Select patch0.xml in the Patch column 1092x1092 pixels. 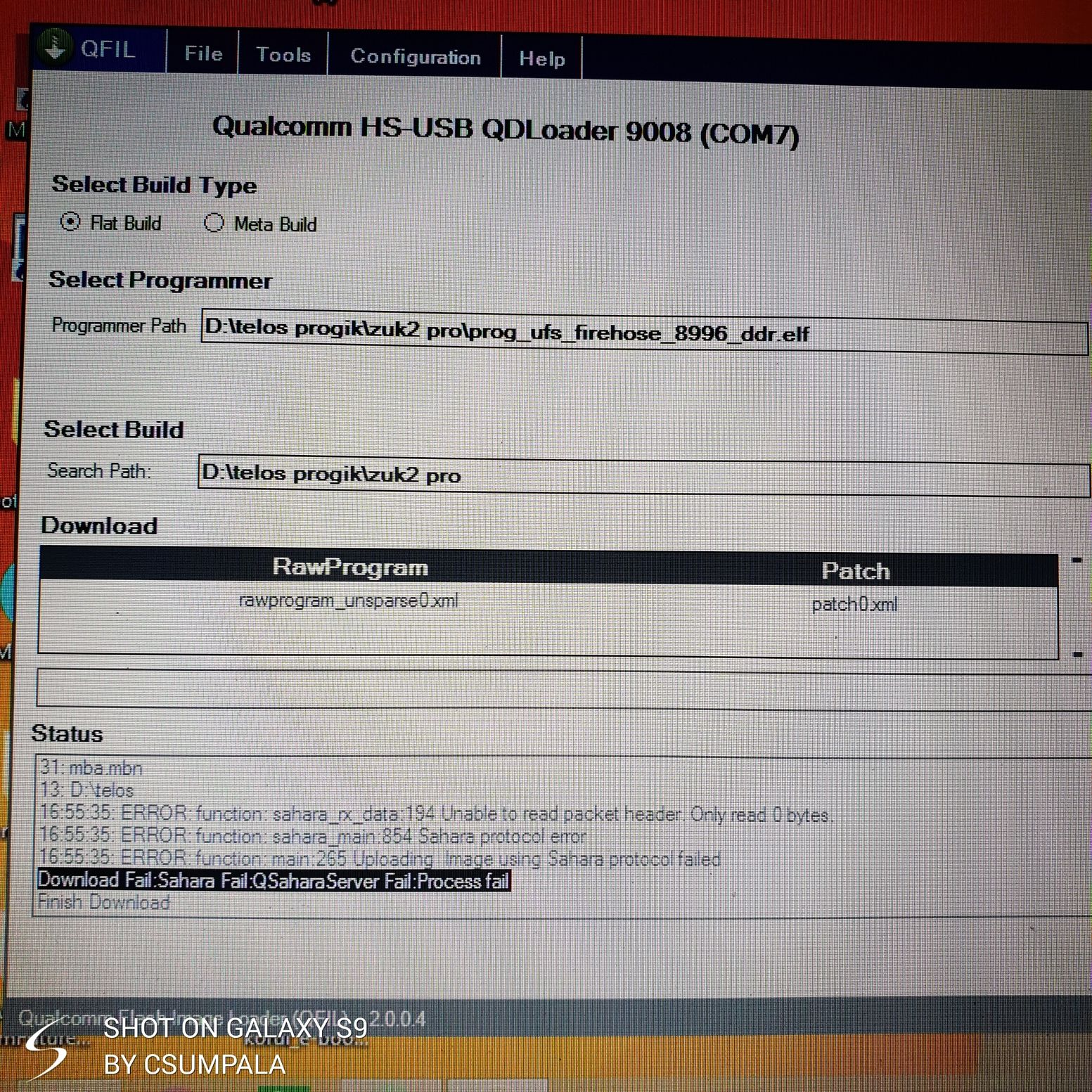(854, 604)
